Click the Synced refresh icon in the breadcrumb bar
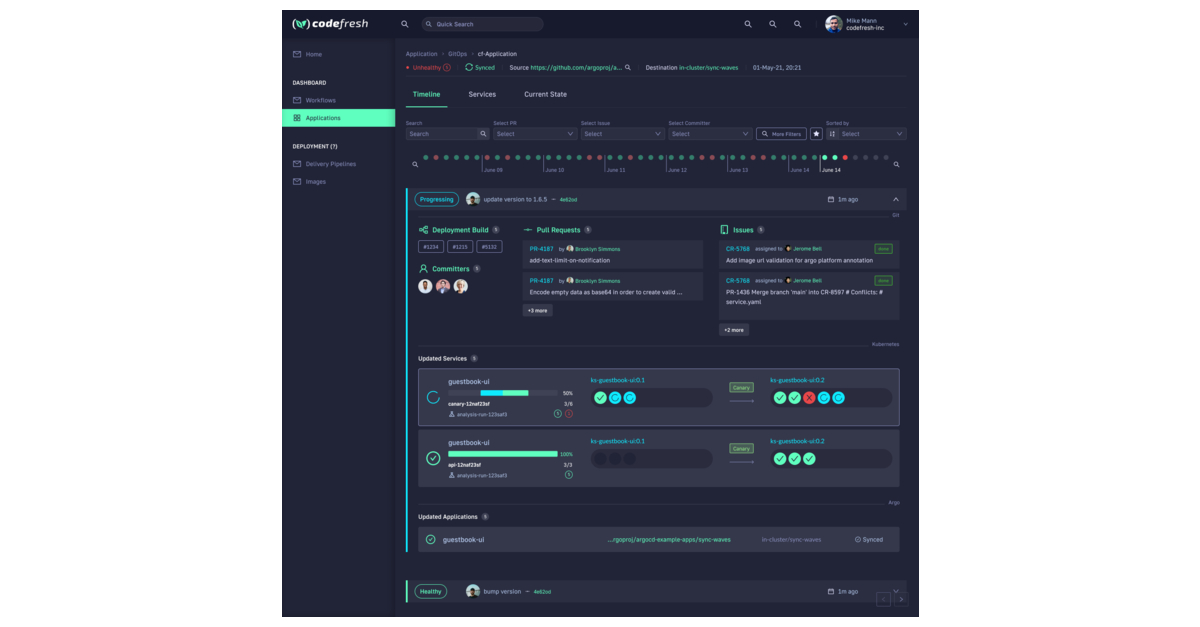The image size is (1200, 627). (468, 67)
